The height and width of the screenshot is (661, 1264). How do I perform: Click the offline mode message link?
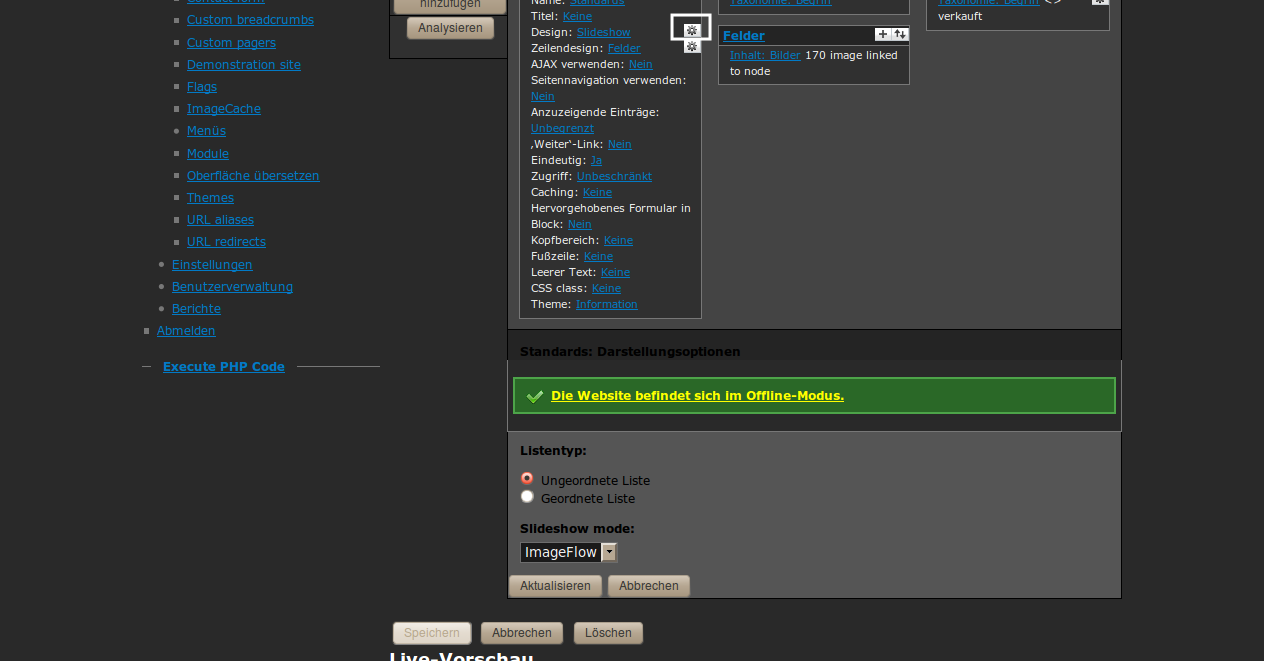click(x=697, y=396)
